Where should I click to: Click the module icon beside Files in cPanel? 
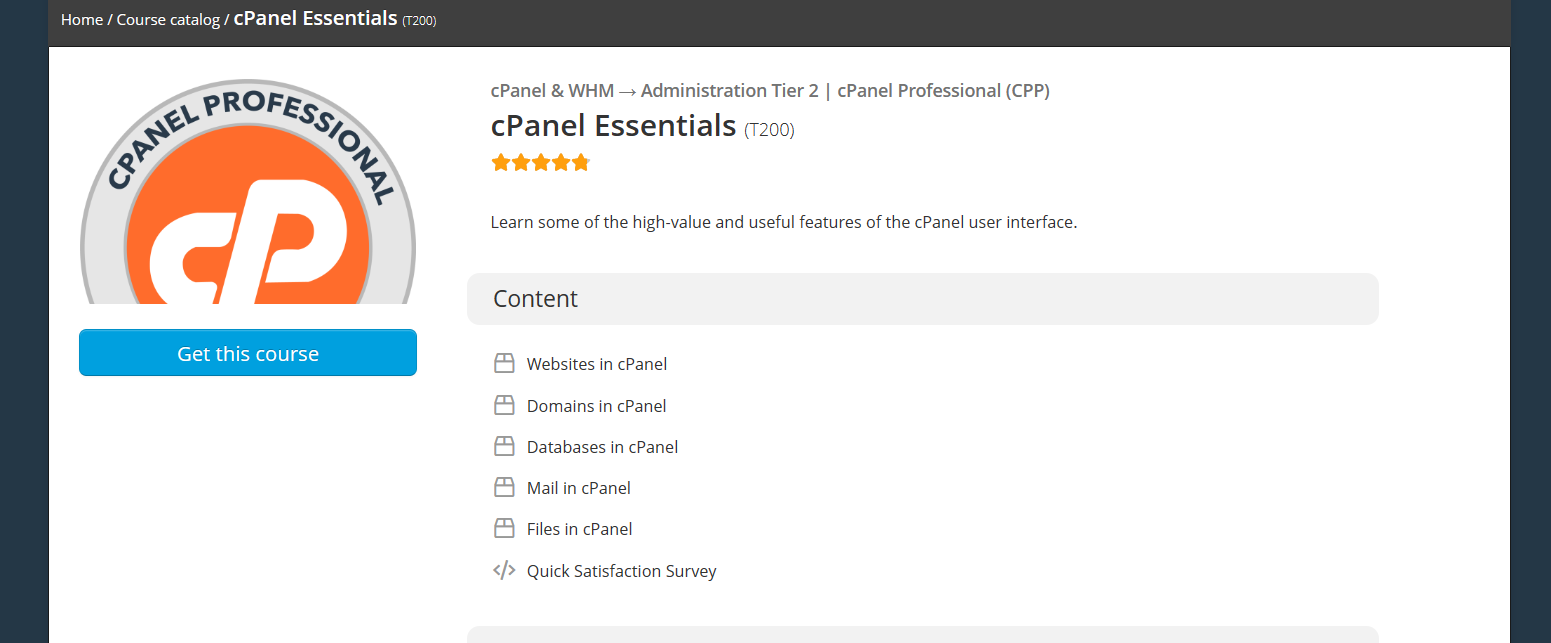tap(504, 529)
